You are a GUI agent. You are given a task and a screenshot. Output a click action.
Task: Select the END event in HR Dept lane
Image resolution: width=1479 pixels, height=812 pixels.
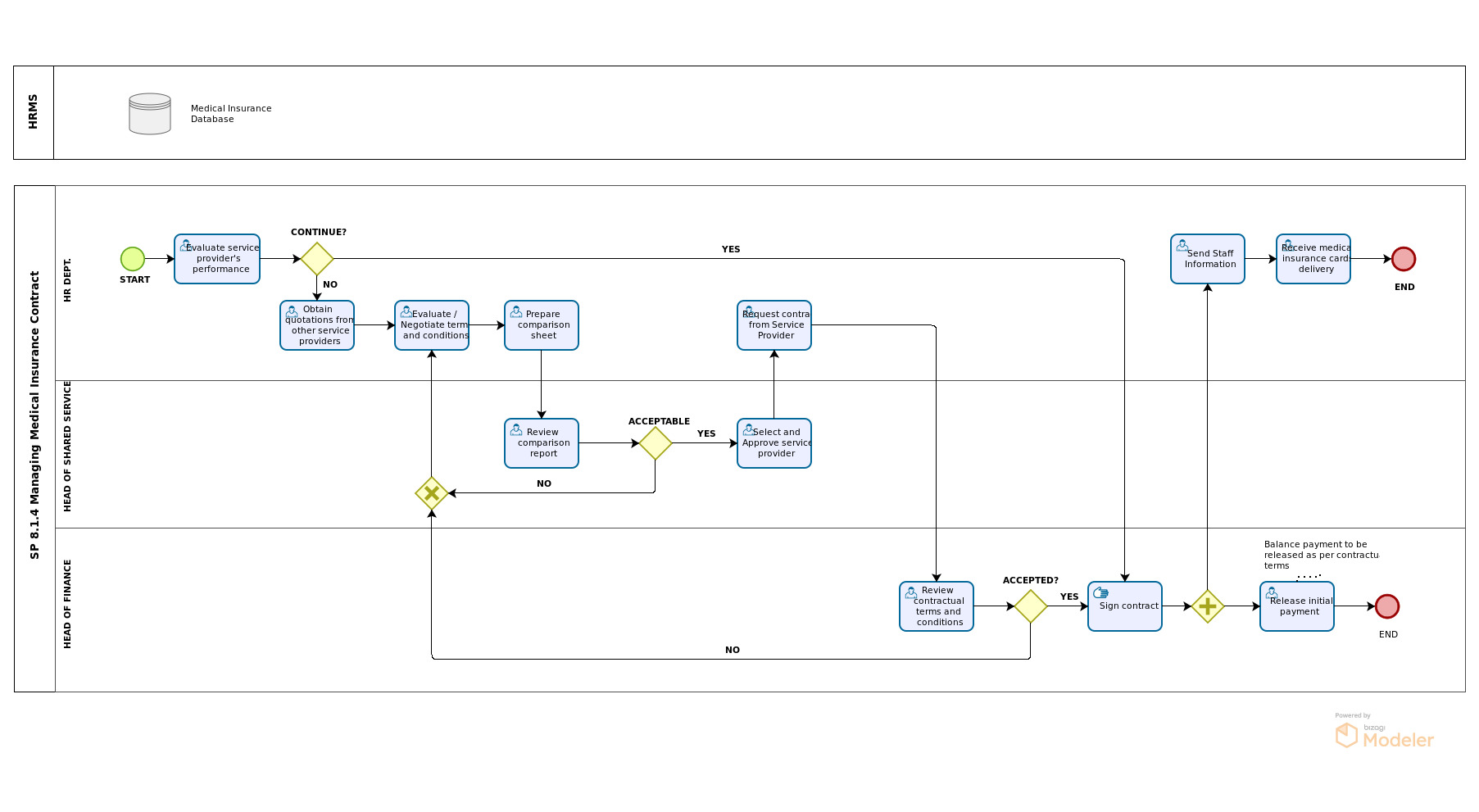[1404, 259]
